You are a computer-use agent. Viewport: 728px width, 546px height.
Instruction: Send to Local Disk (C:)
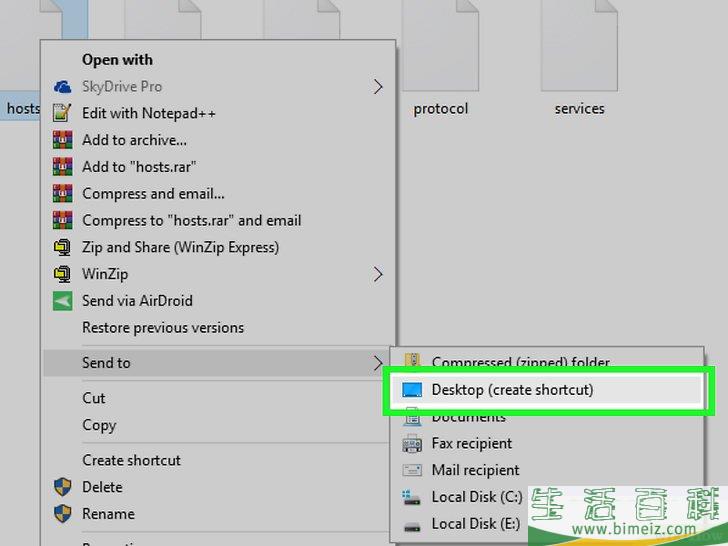coord(477,497)
